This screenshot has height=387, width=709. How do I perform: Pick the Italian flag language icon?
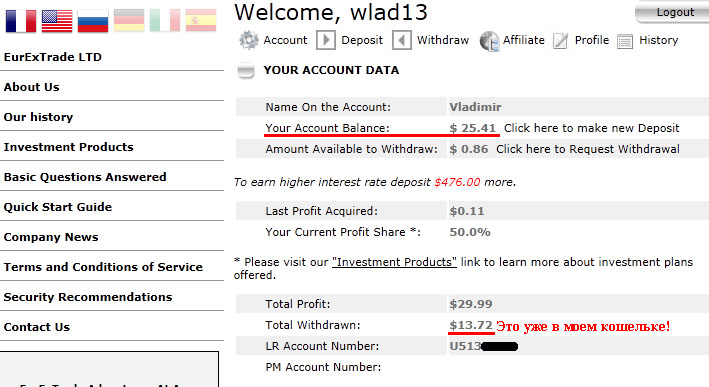point(165,20)
